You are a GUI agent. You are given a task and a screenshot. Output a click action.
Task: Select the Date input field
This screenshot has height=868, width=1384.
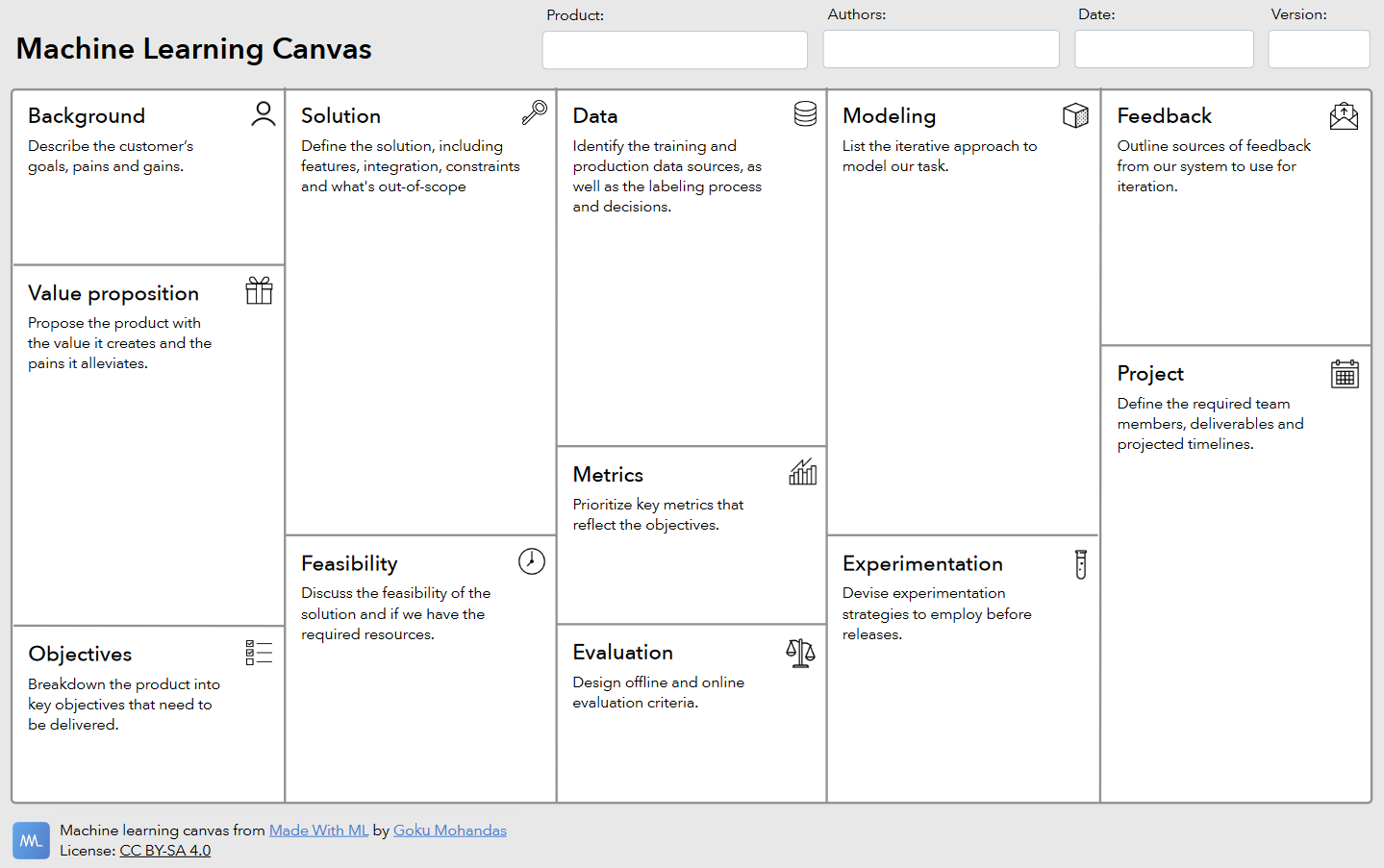pos(1164,49)
